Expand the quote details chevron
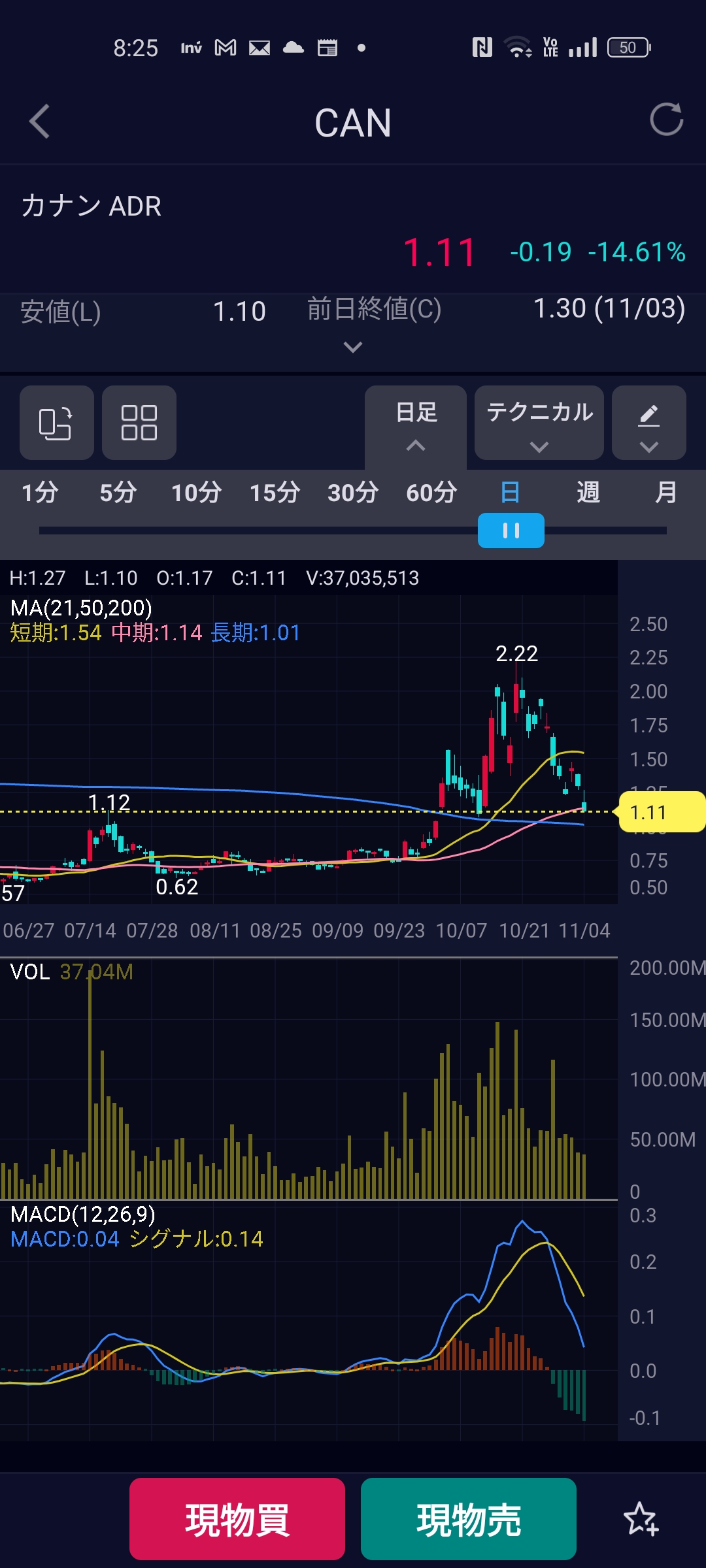706x1568 pixels. [x=353, y=347]
